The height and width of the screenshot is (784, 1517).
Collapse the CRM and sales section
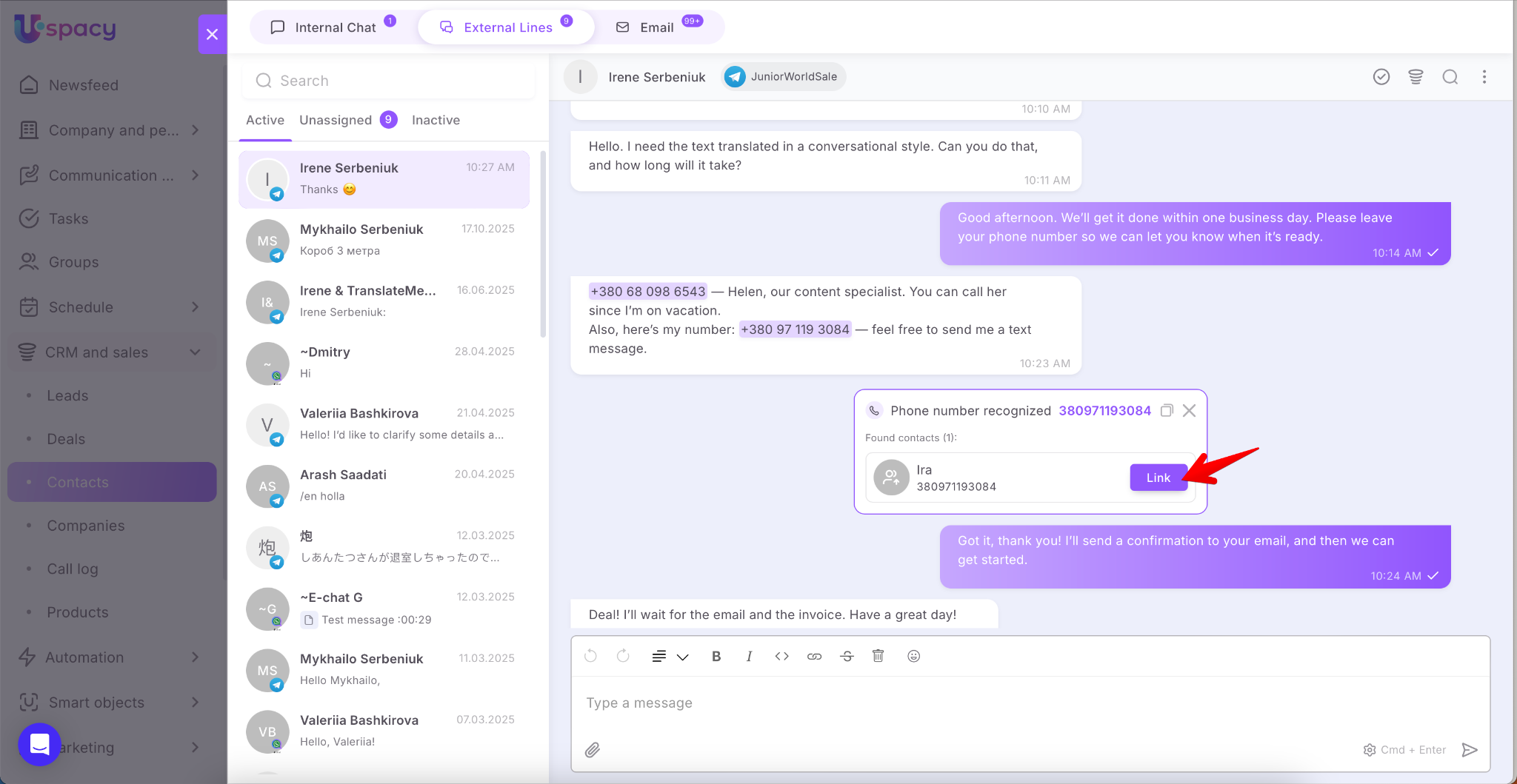tap(195, 352)
